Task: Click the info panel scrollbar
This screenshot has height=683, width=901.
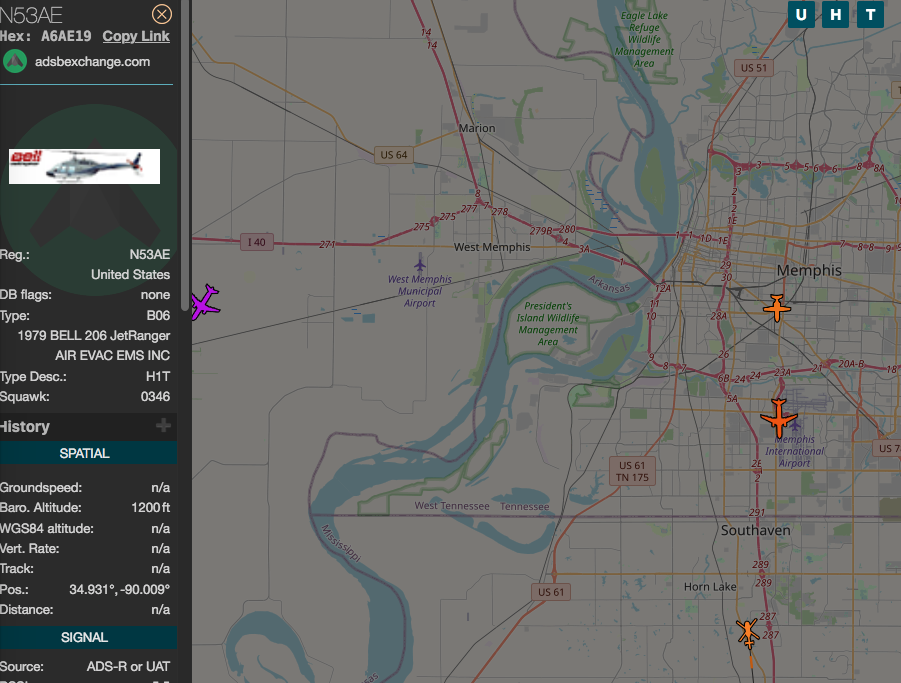Action: pyautogui.click(x=185, y=155)
